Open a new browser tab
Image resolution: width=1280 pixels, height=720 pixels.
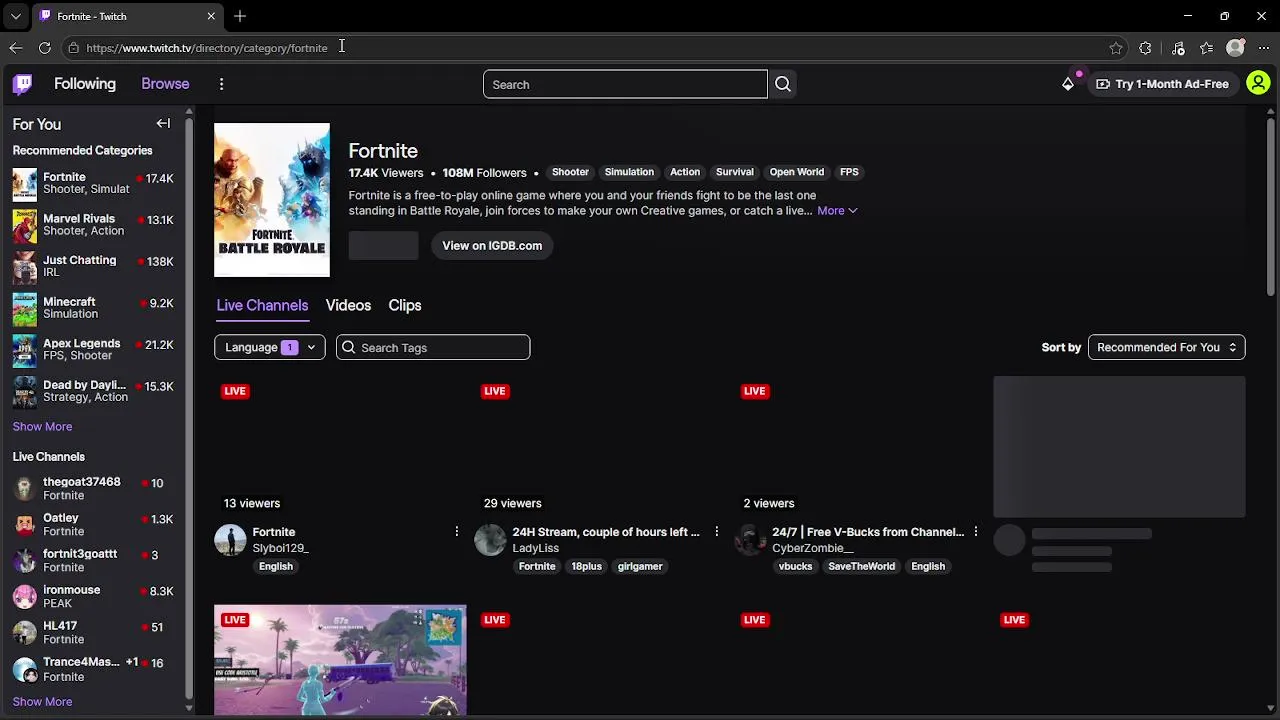pos(240,16)
